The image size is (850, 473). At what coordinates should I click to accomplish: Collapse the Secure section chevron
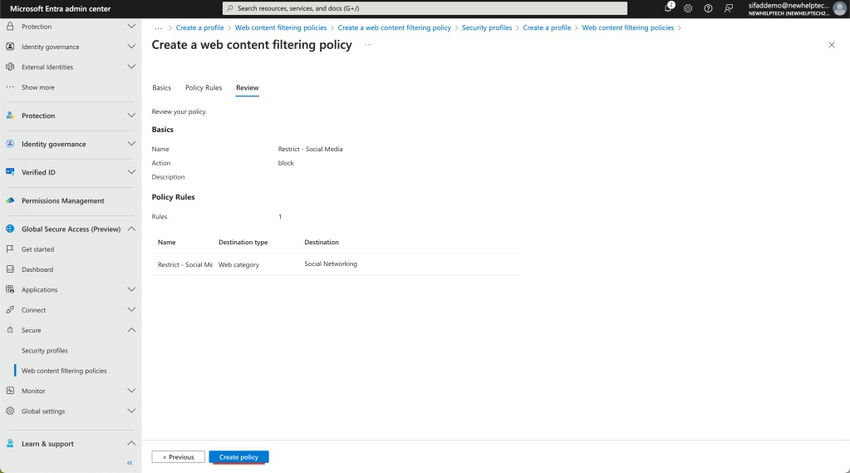(131, 330)
